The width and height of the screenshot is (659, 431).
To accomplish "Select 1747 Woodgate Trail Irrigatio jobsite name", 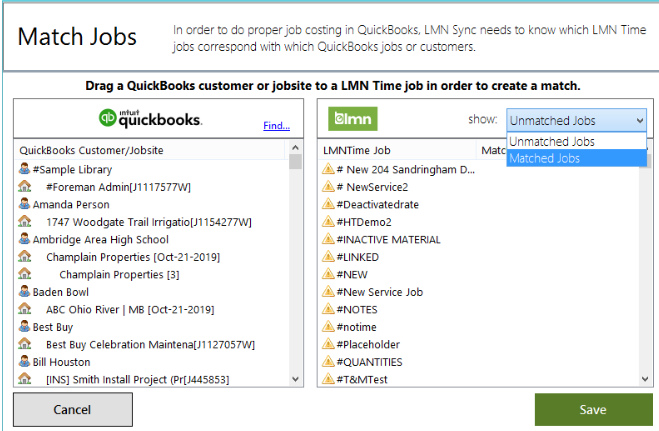I will tap(149, 222).
